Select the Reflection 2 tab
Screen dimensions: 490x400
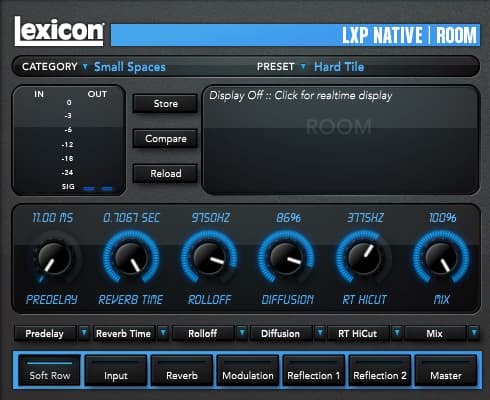tap(380, 371)
